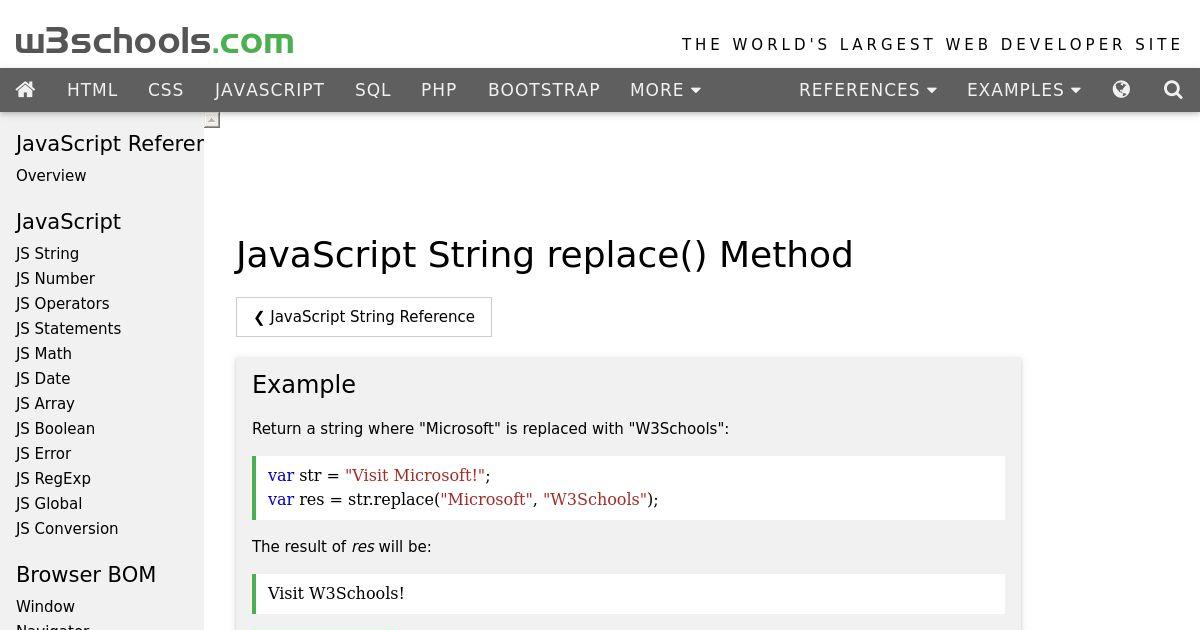Open JS Statements reference link
The width and height of the screenshot is (1200, 630).
point(68,329)
